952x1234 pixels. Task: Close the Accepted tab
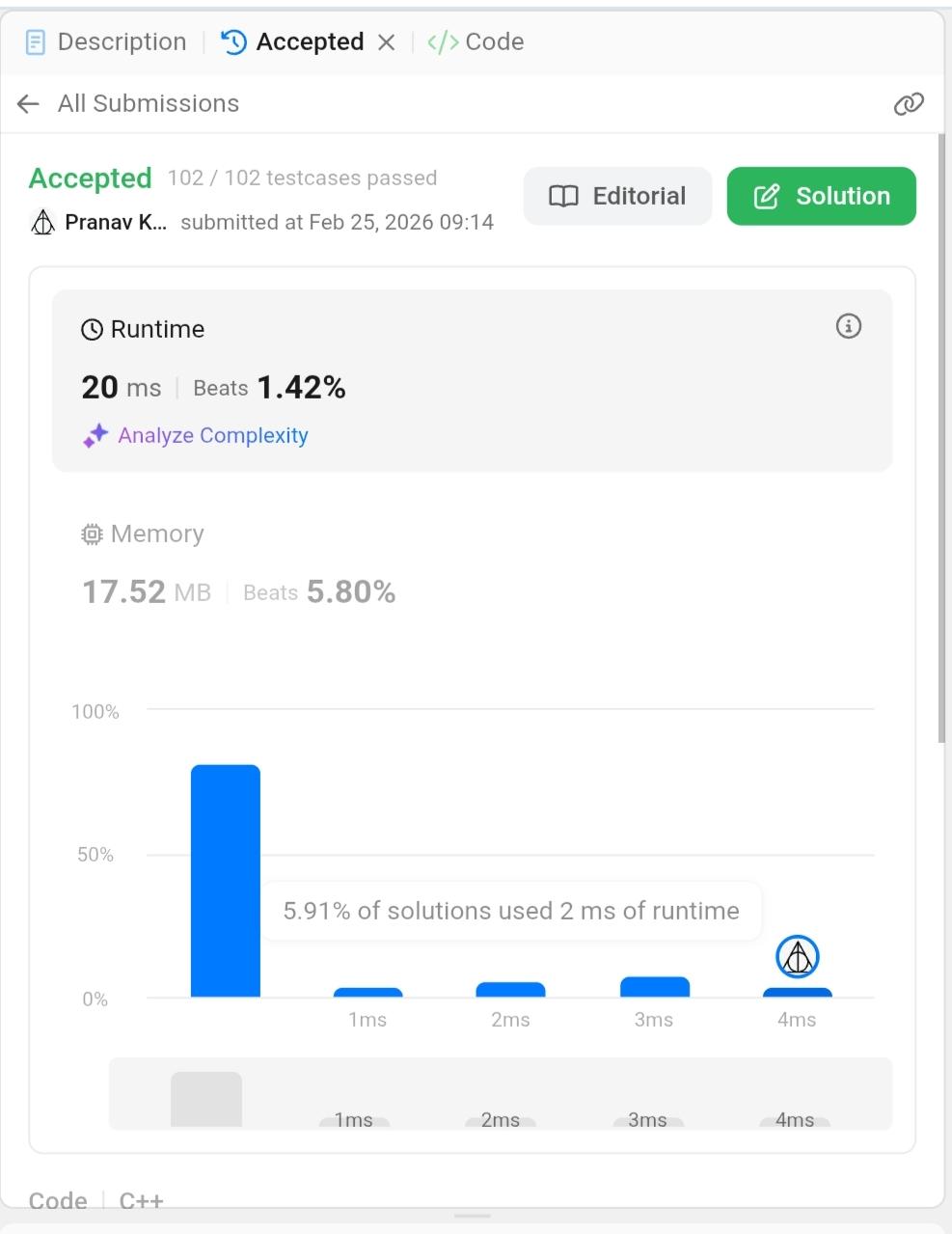point(386,42)
